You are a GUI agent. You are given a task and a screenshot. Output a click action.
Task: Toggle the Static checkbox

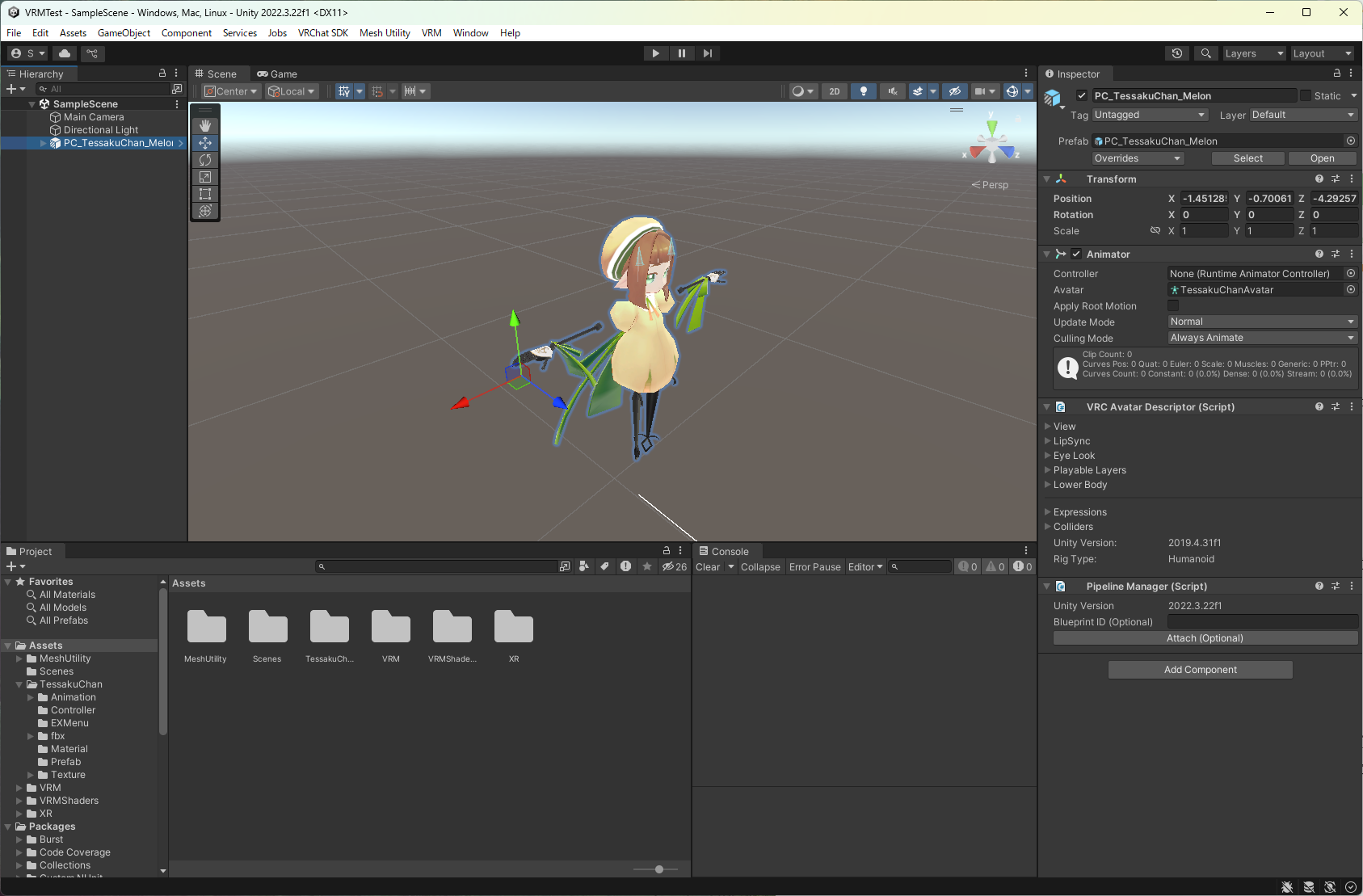1306,95
